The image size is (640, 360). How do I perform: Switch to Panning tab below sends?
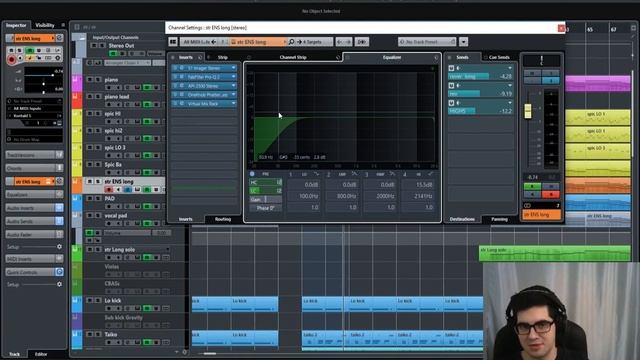[x=499, y=219]
